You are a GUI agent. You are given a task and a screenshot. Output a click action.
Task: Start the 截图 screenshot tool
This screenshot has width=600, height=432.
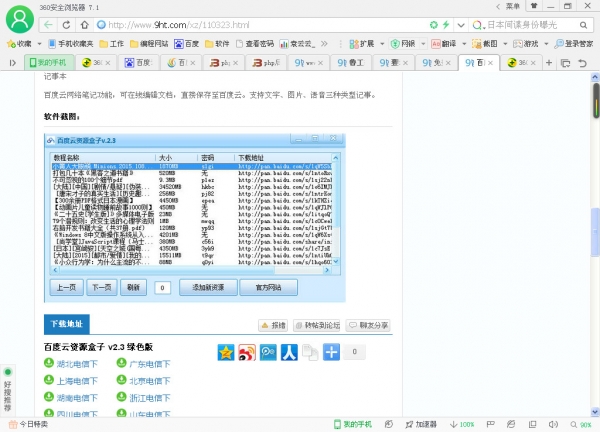point(484,44)
